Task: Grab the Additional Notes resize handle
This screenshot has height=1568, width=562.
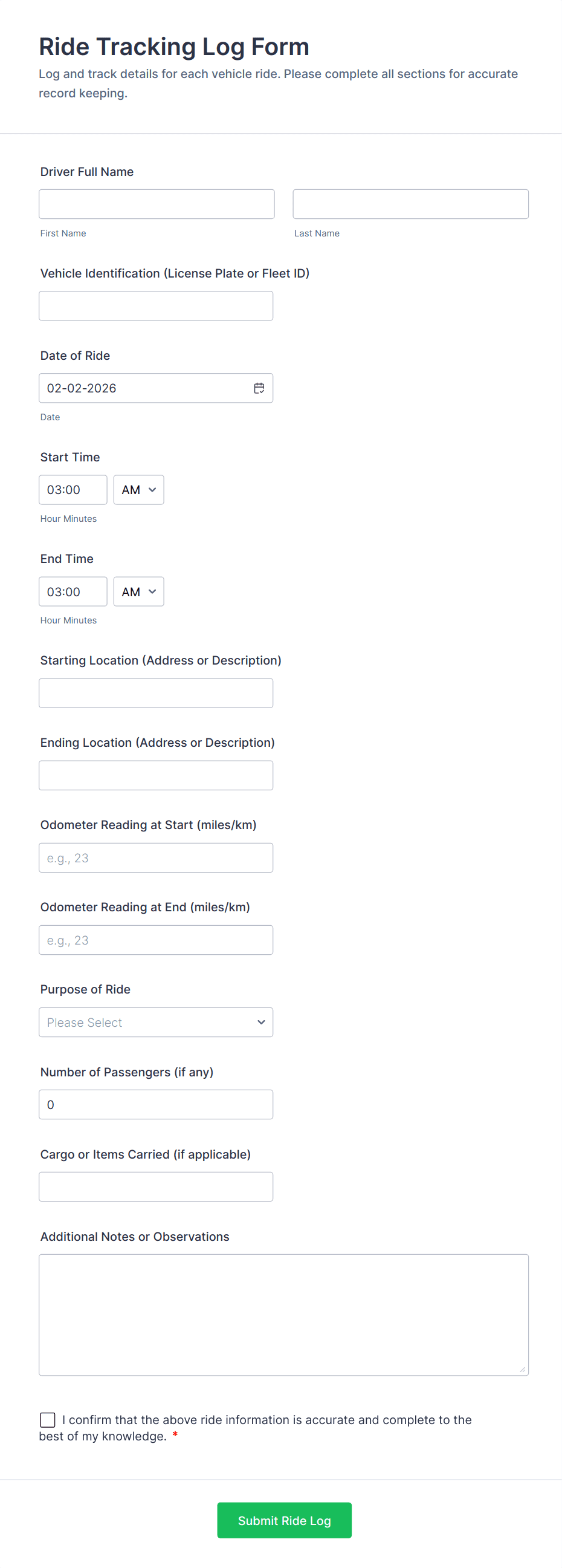Action: point(522,1369)
